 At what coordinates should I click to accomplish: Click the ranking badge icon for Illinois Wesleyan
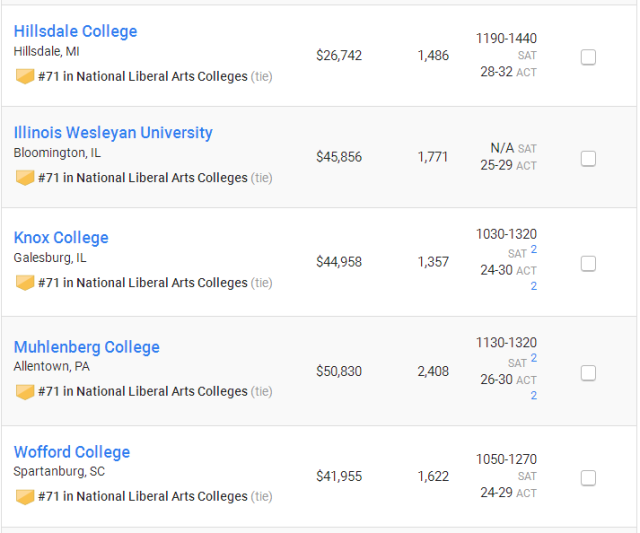pyautogui.click(x=24, y=178)
